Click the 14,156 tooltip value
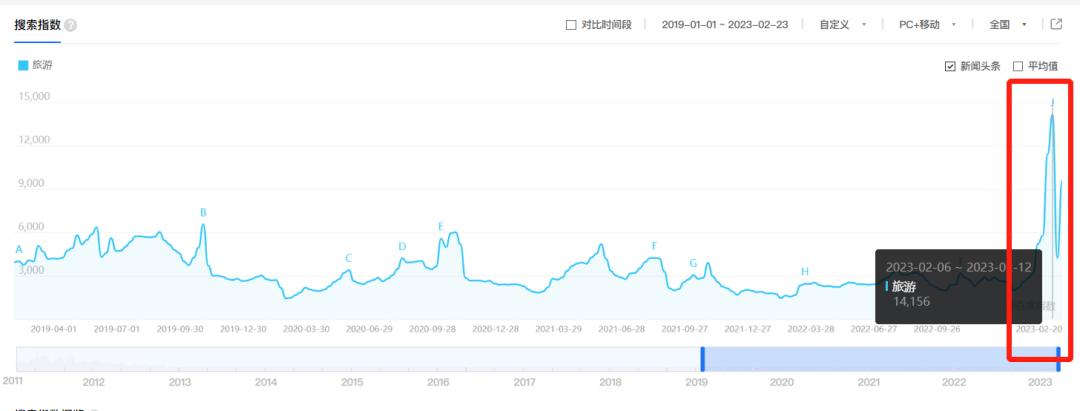Image resolution: width=1080 pixels, height=411 pixels. pos(912,302)
